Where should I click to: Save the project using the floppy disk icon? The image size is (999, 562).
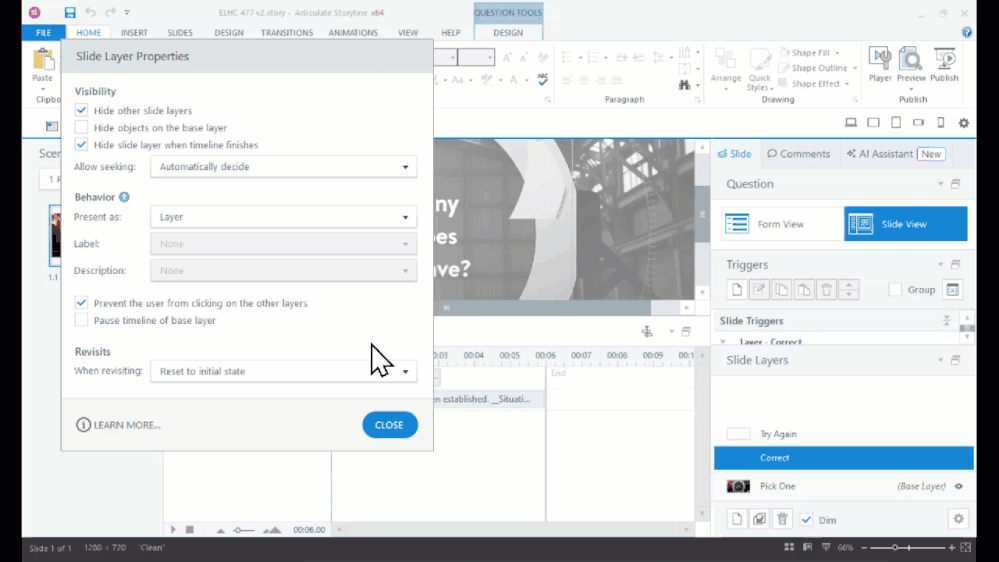click(x=70, y=13)
